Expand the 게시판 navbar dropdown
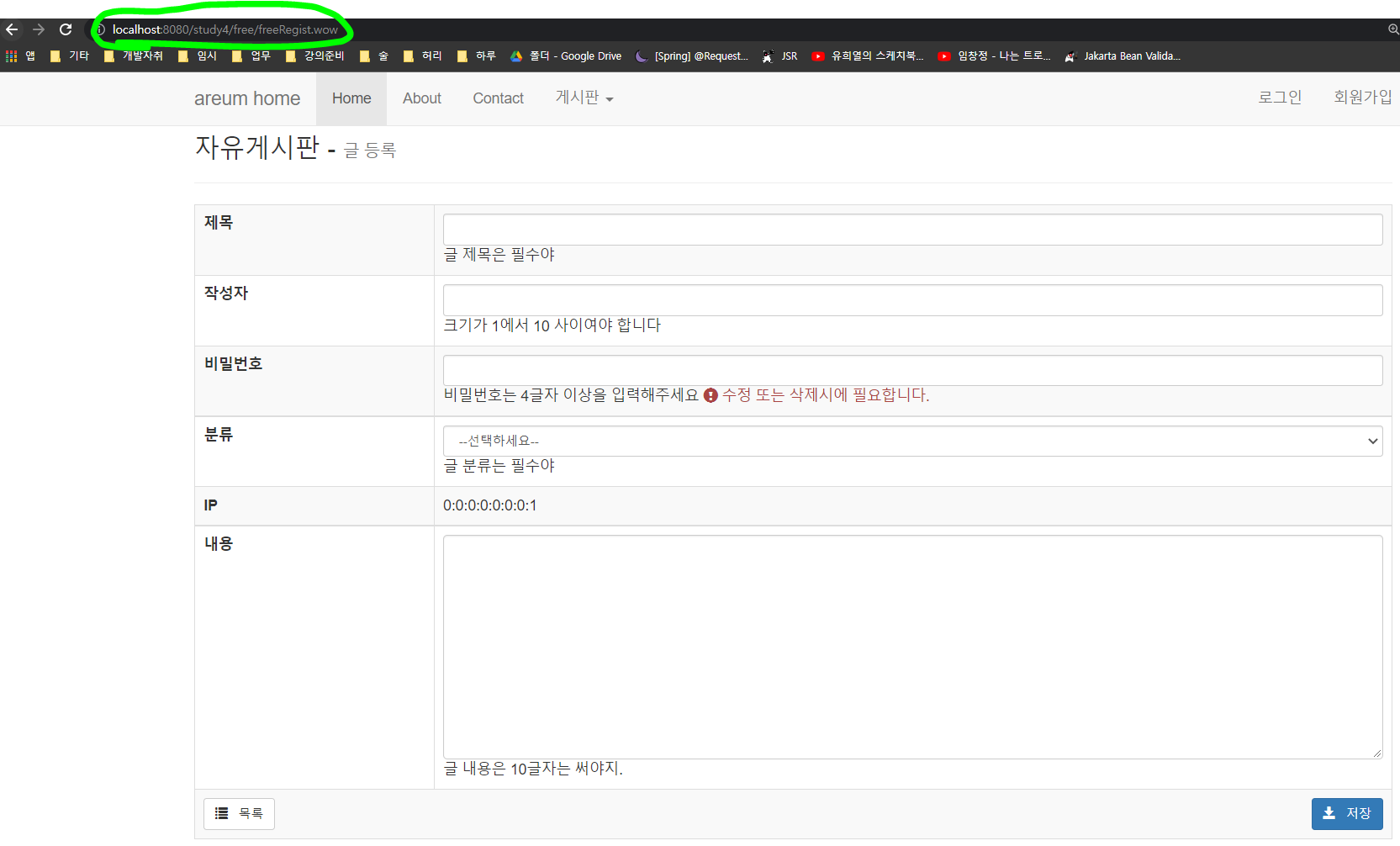This screenshot has width=1400, height=846. tap(584, 98)
